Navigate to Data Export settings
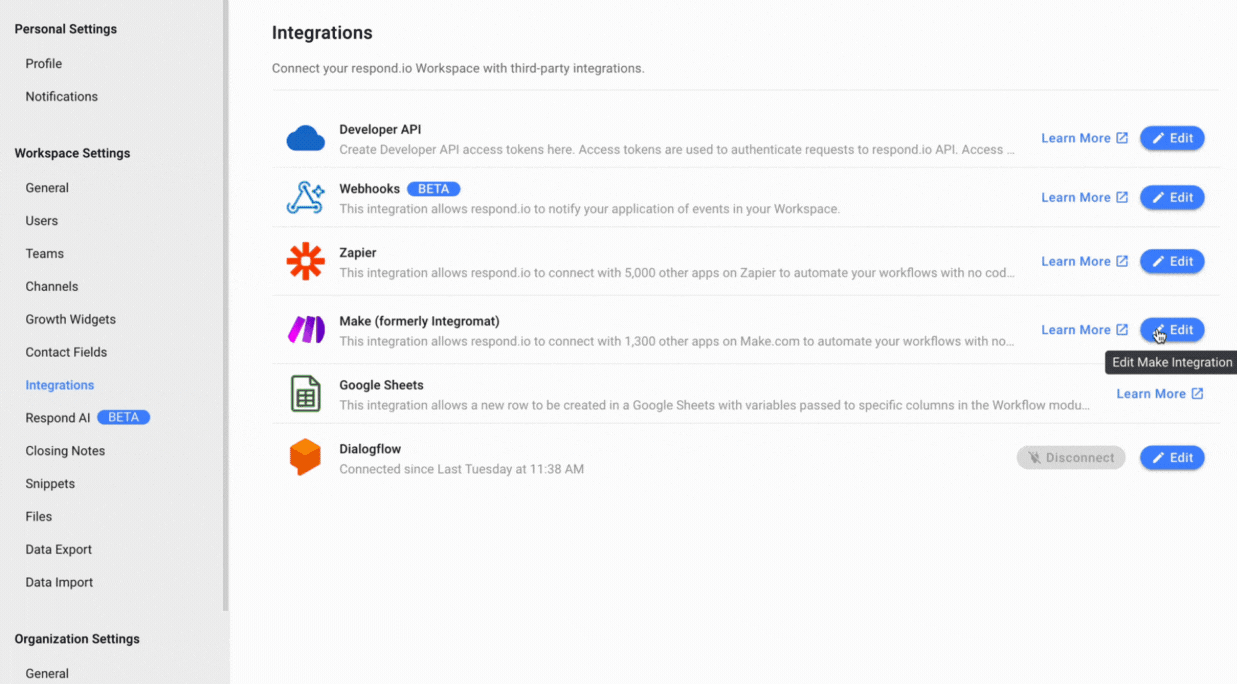The width and height of the screenshot is (1237, 684). pyautogui.click(x=59, y=549)
